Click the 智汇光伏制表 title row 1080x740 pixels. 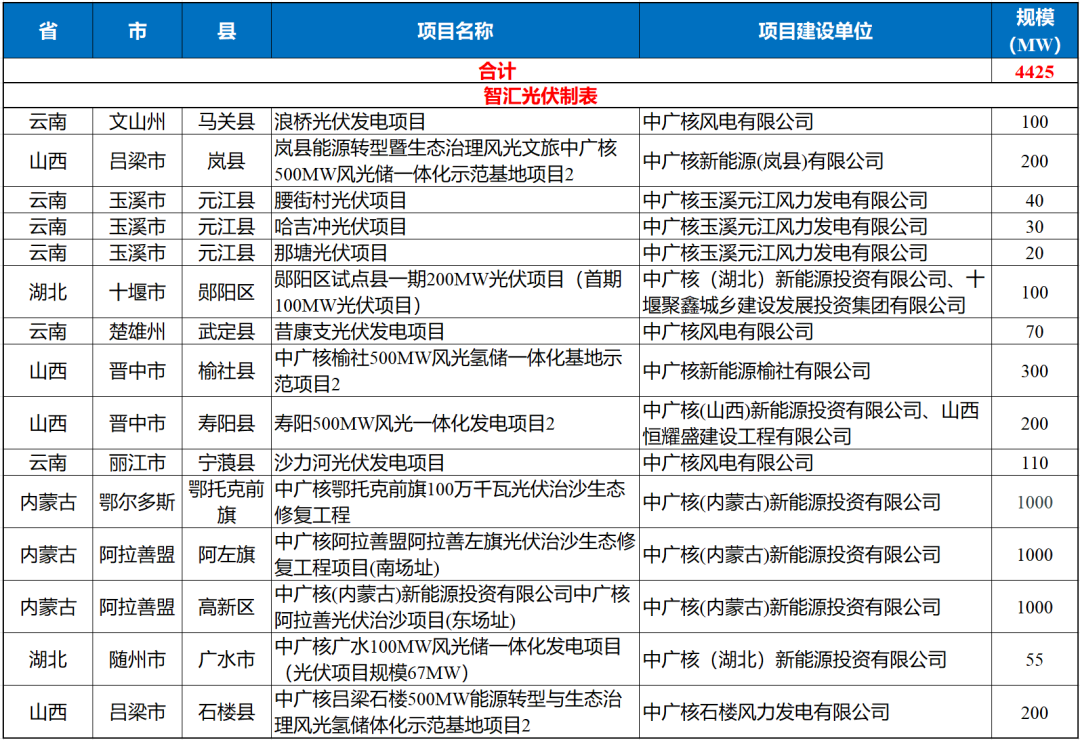coord(541,96)
